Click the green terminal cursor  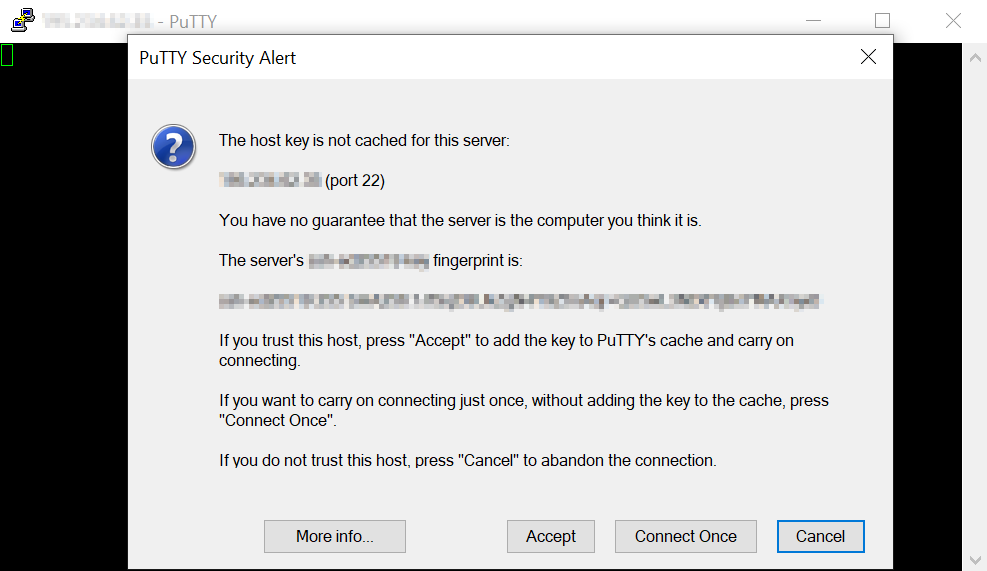coord(7,55)
